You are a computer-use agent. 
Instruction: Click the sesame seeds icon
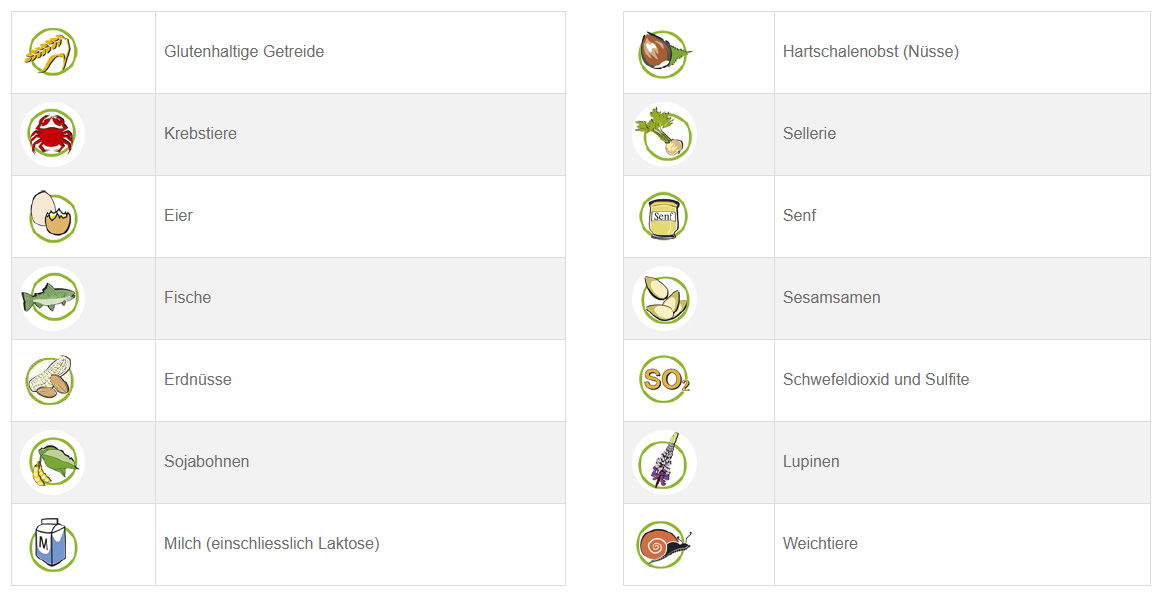pos(664,299)
